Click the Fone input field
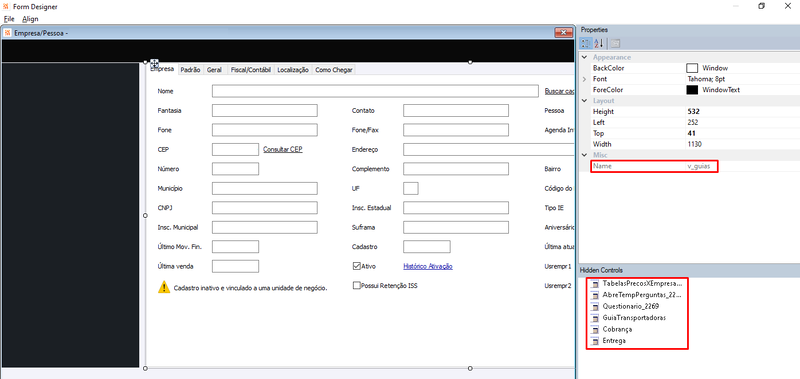The height and width of the screenshot is (379, 800). (x=265, y=130)
